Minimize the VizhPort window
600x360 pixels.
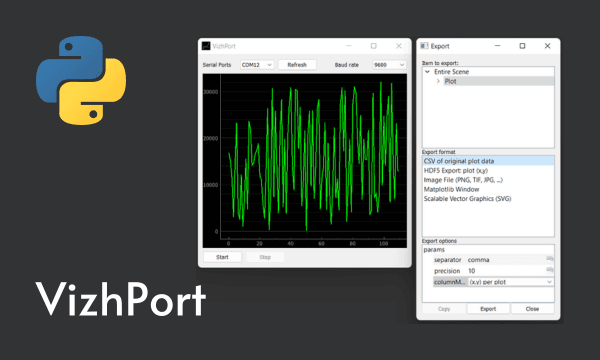349,46
